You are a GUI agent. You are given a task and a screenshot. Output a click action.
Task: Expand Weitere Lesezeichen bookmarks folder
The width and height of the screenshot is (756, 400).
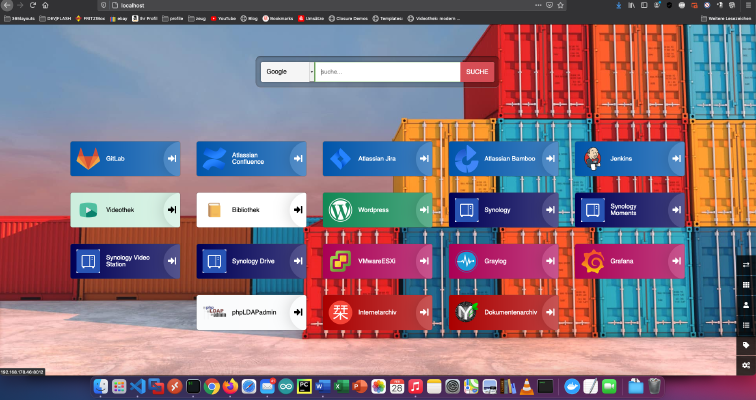tap(727, 18)
